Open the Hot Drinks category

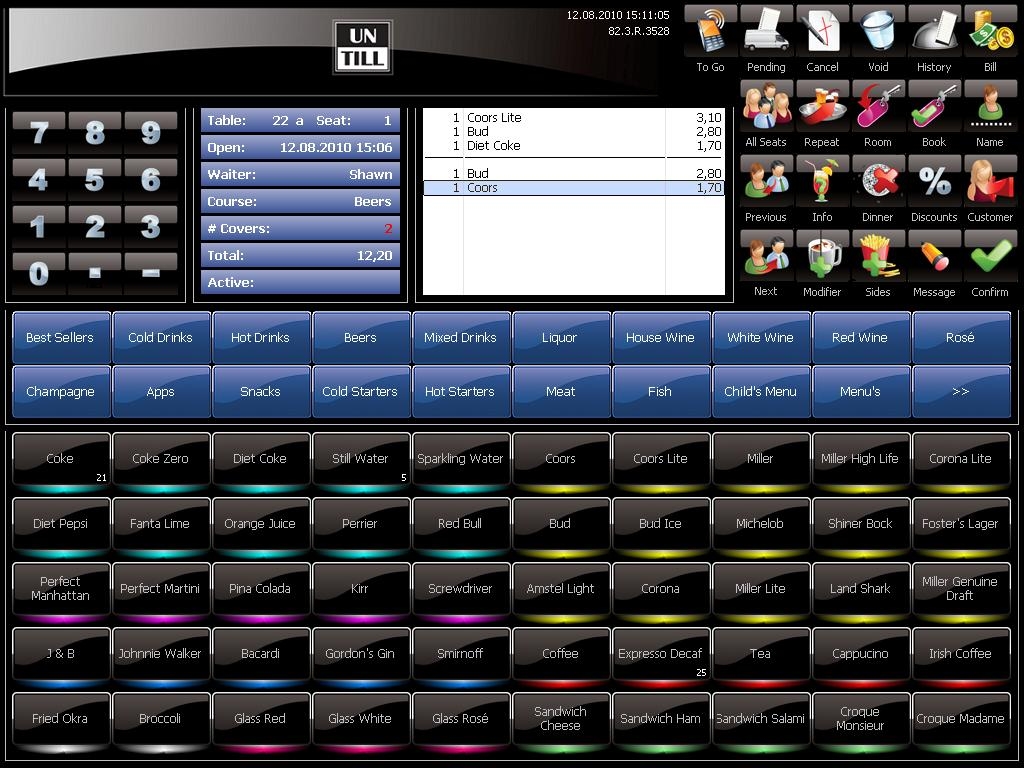coord(260,338)
